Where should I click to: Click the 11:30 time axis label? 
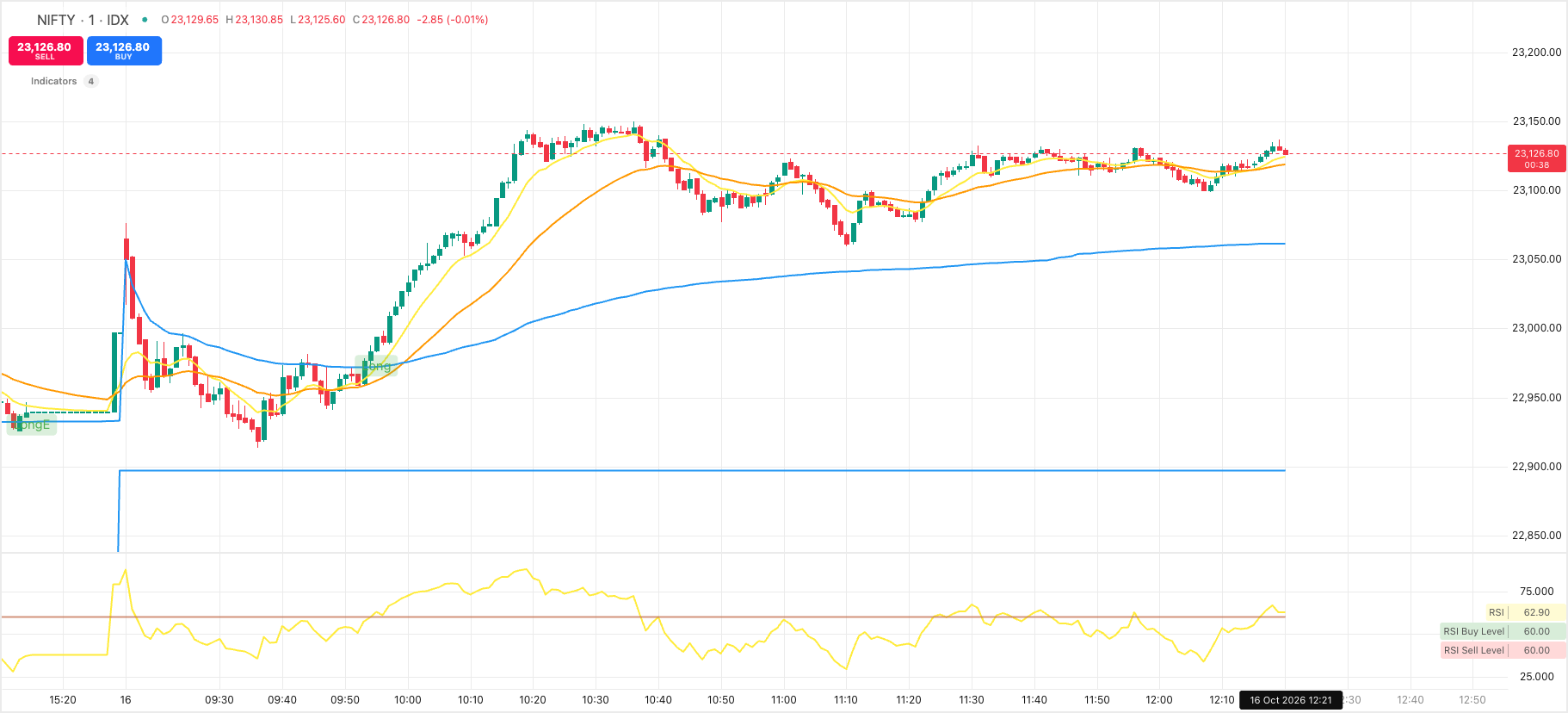tap(972, 700)
